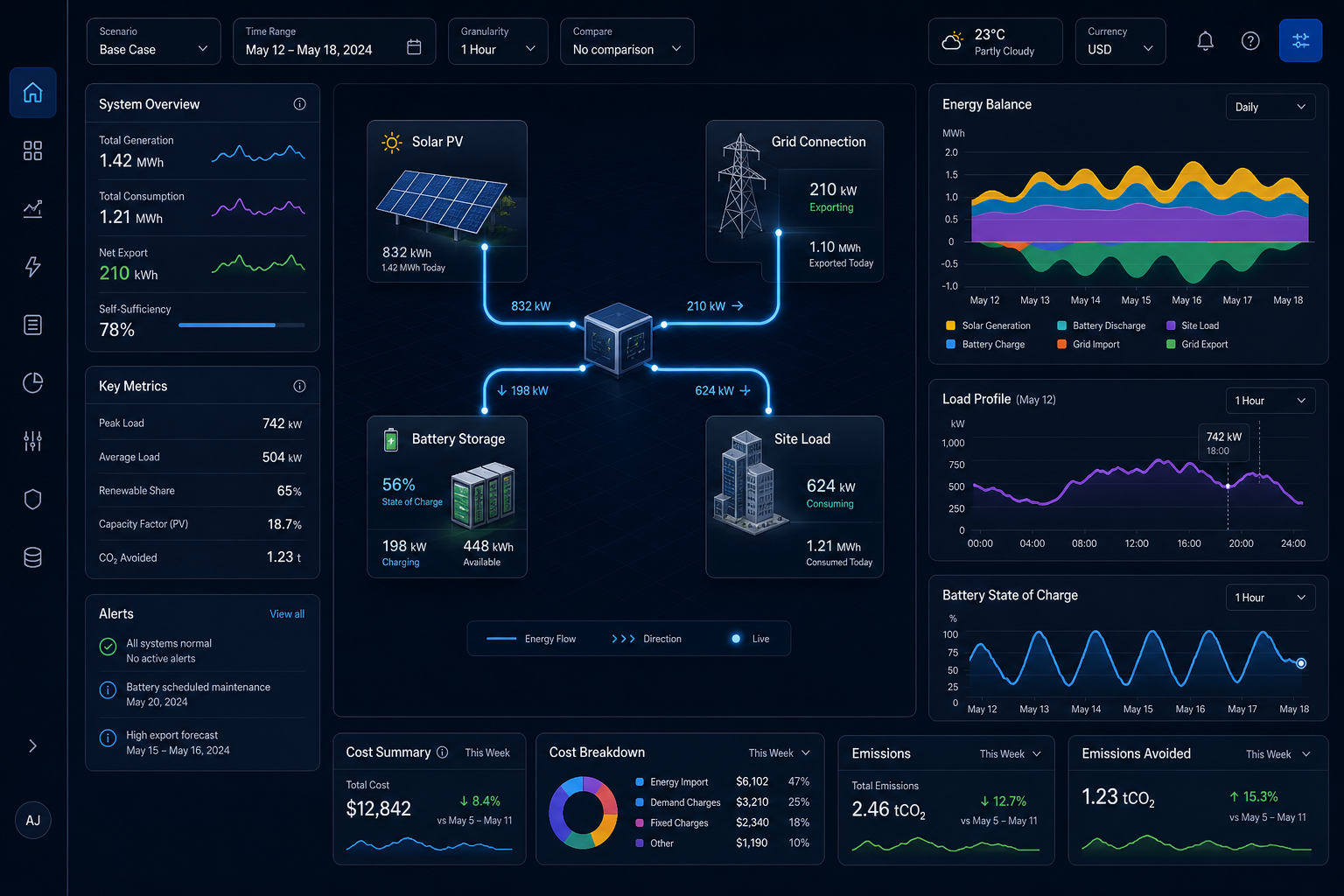Open Emissions Avoided This Week dropdown
This screenshot has width=1344, height=896.
click(x=1277, y=753)
